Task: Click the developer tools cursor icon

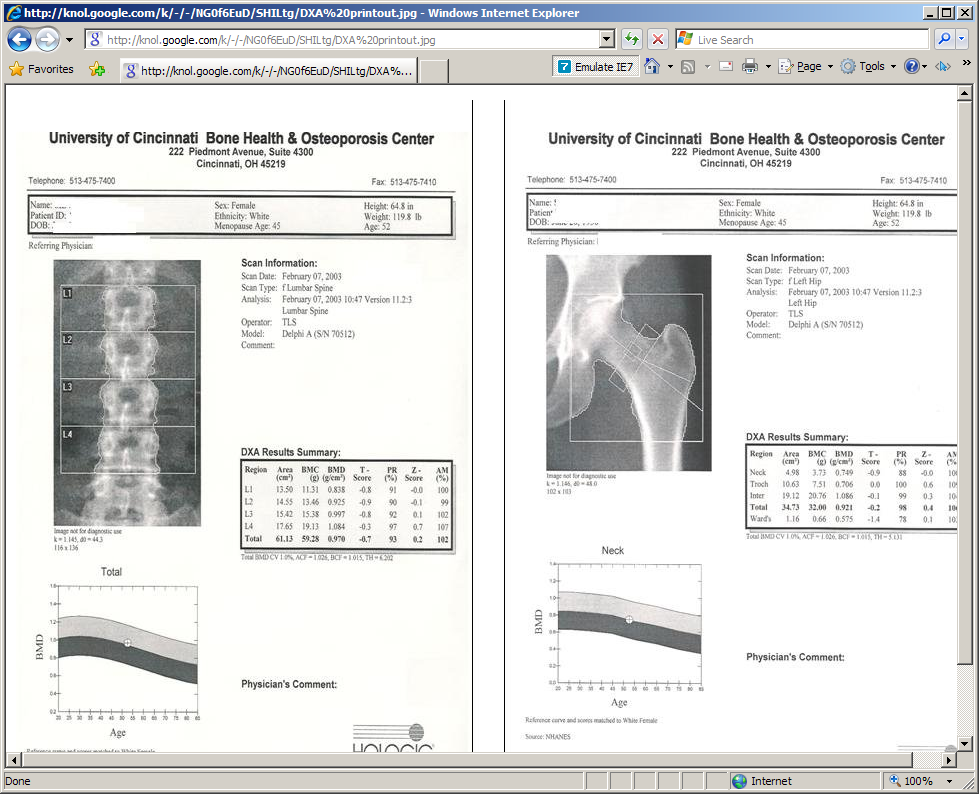Action: coord(943,66)
